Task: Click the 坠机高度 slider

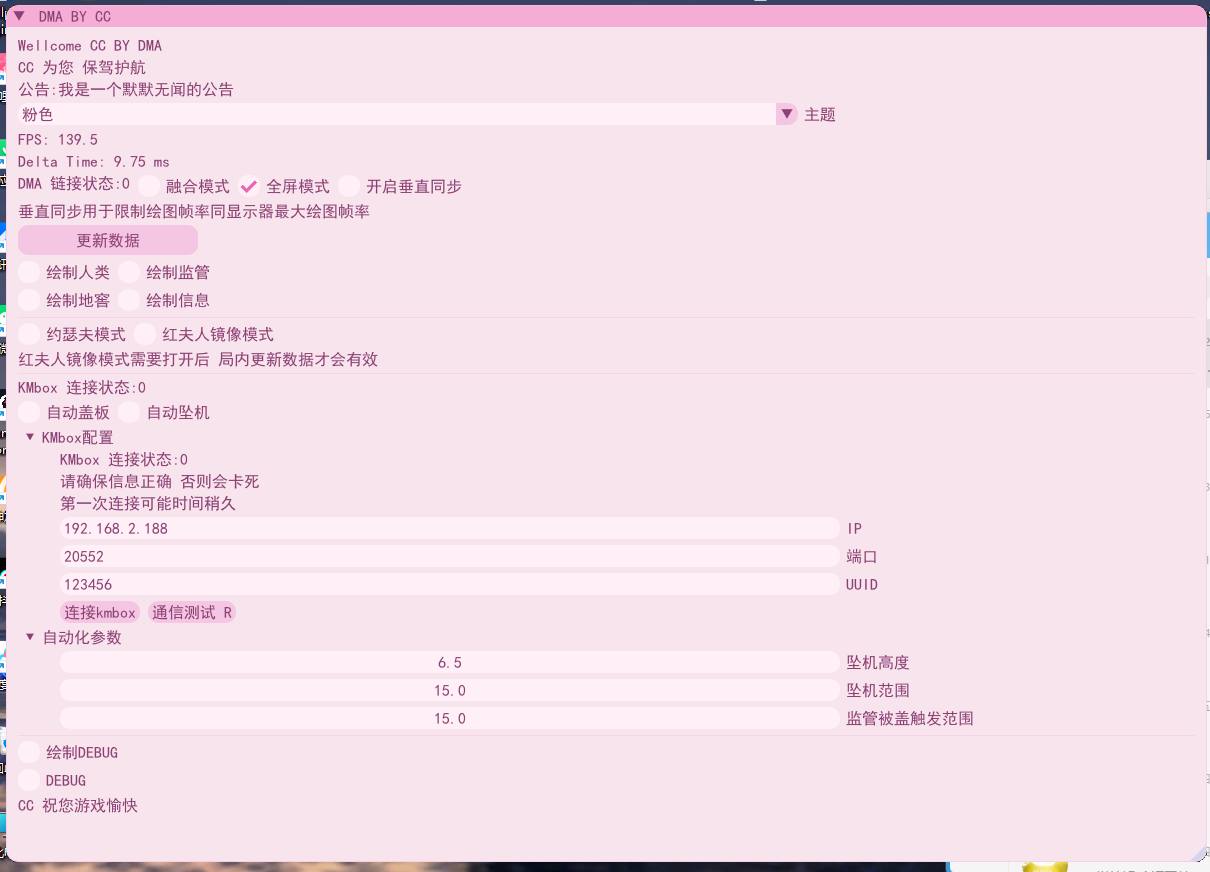Action: pos(449,663)
